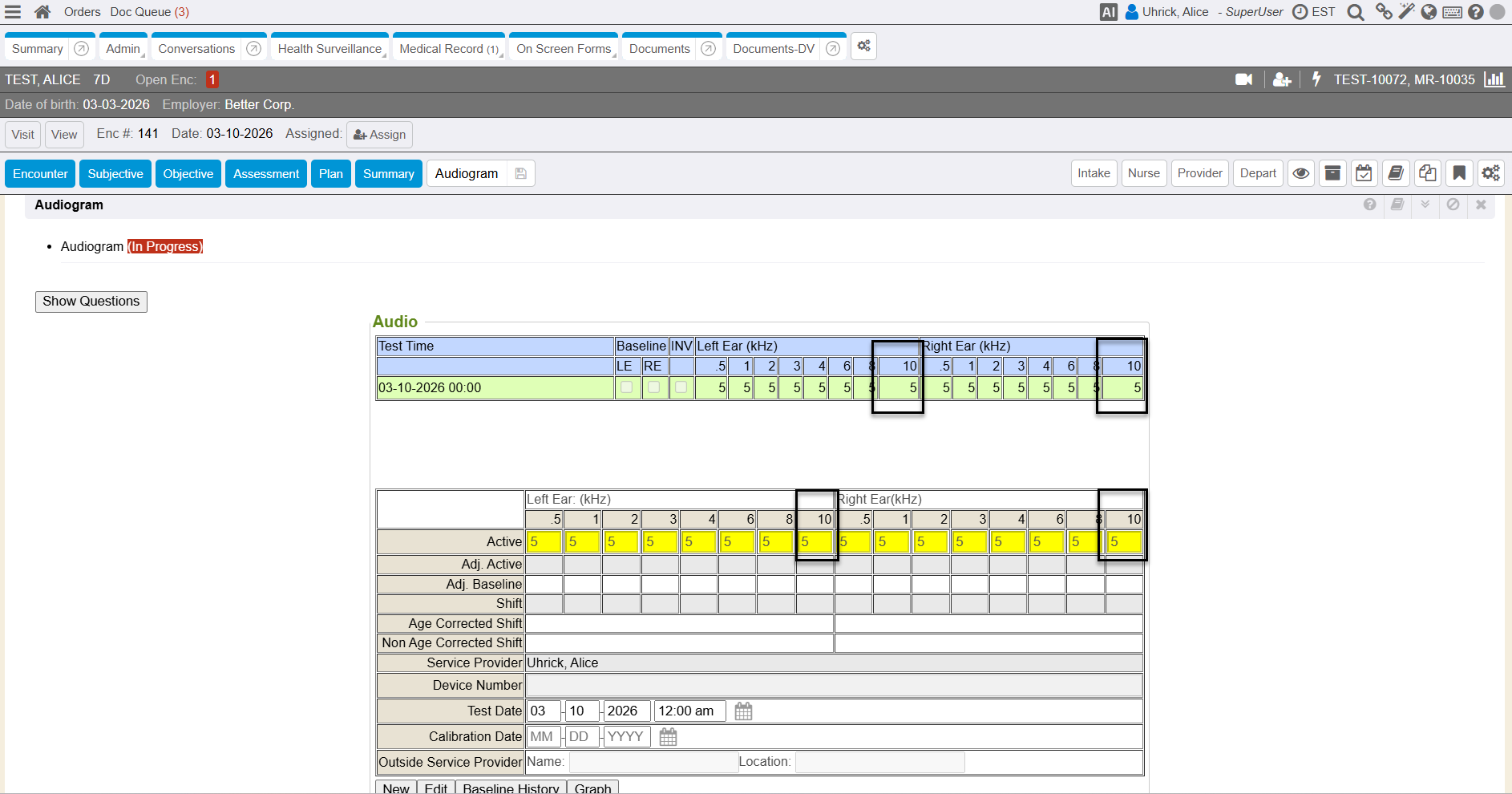The image size is (1512, 794).
Task: Click the calendar check icon in encounter toolbar
Action: coord(1364,173)
